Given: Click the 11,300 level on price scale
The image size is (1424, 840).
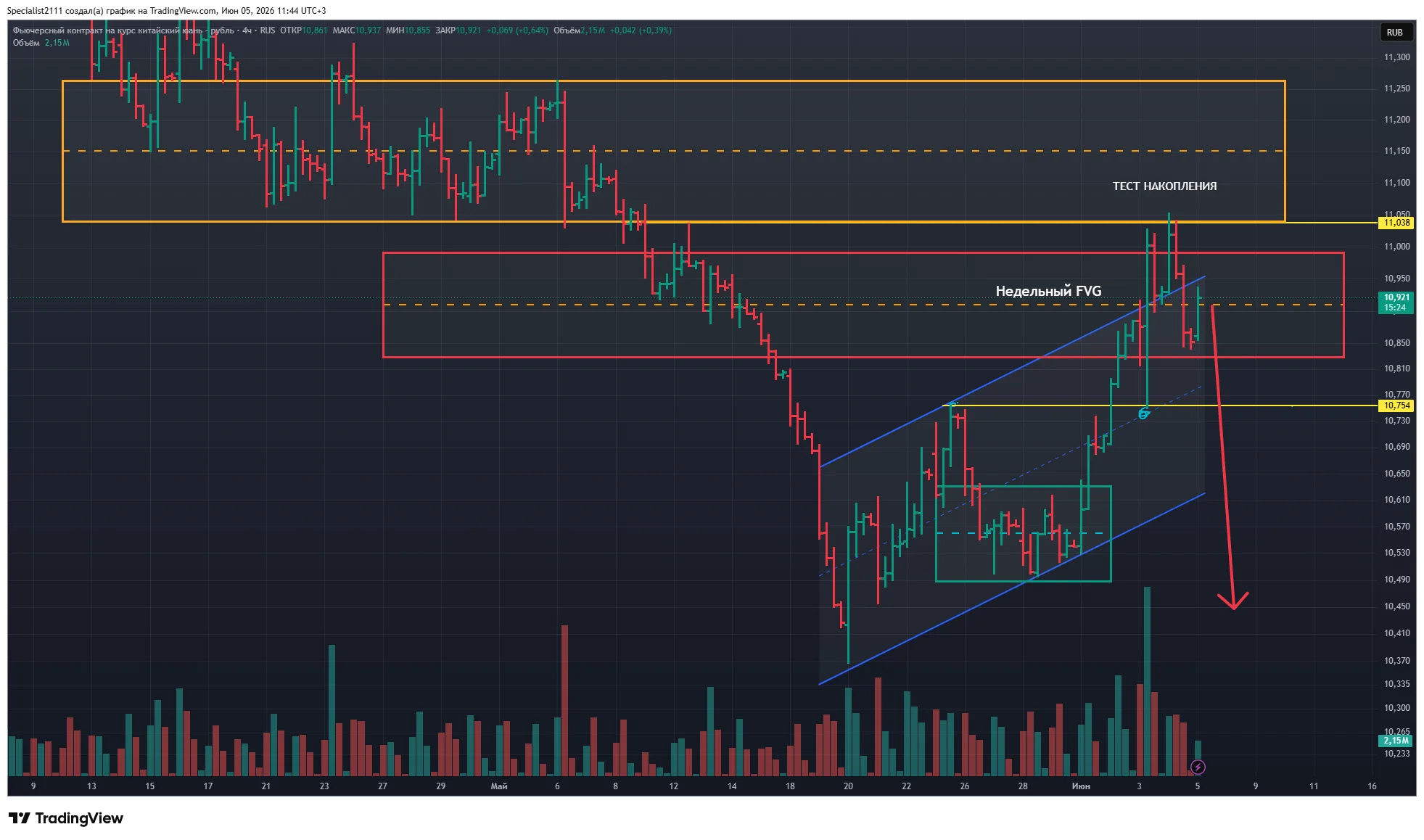Looking at the screenshot, I should click(1396, 57).
